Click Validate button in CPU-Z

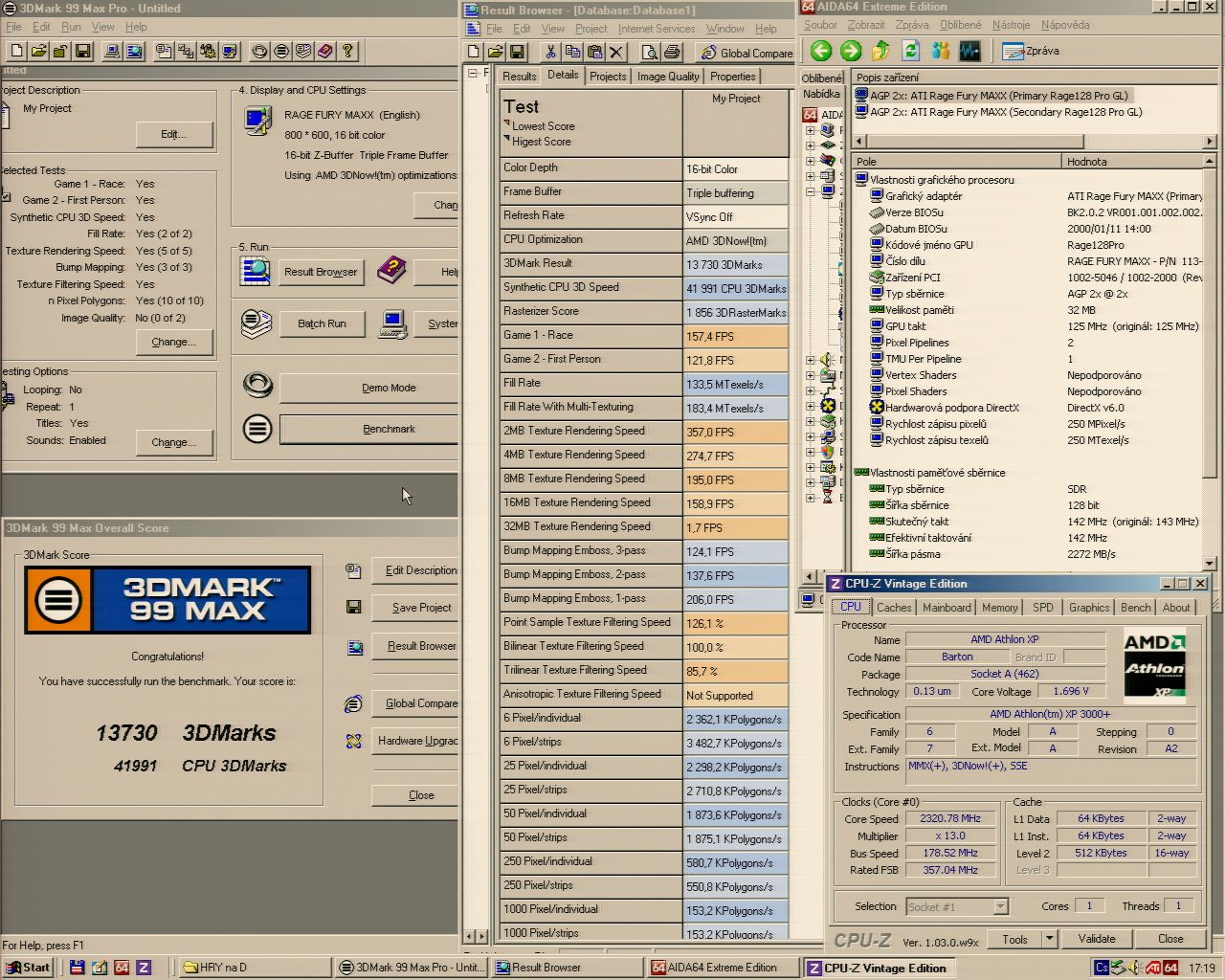pyautogui.click(x=1097, y=939)
